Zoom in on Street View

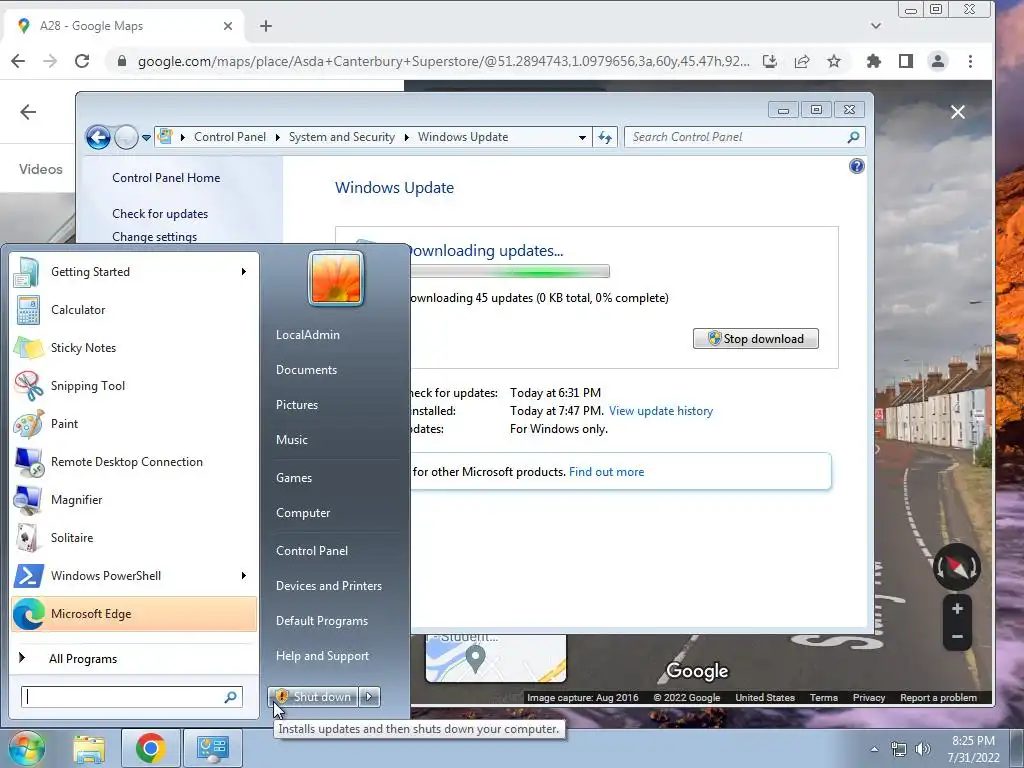(x=957, y=609)
